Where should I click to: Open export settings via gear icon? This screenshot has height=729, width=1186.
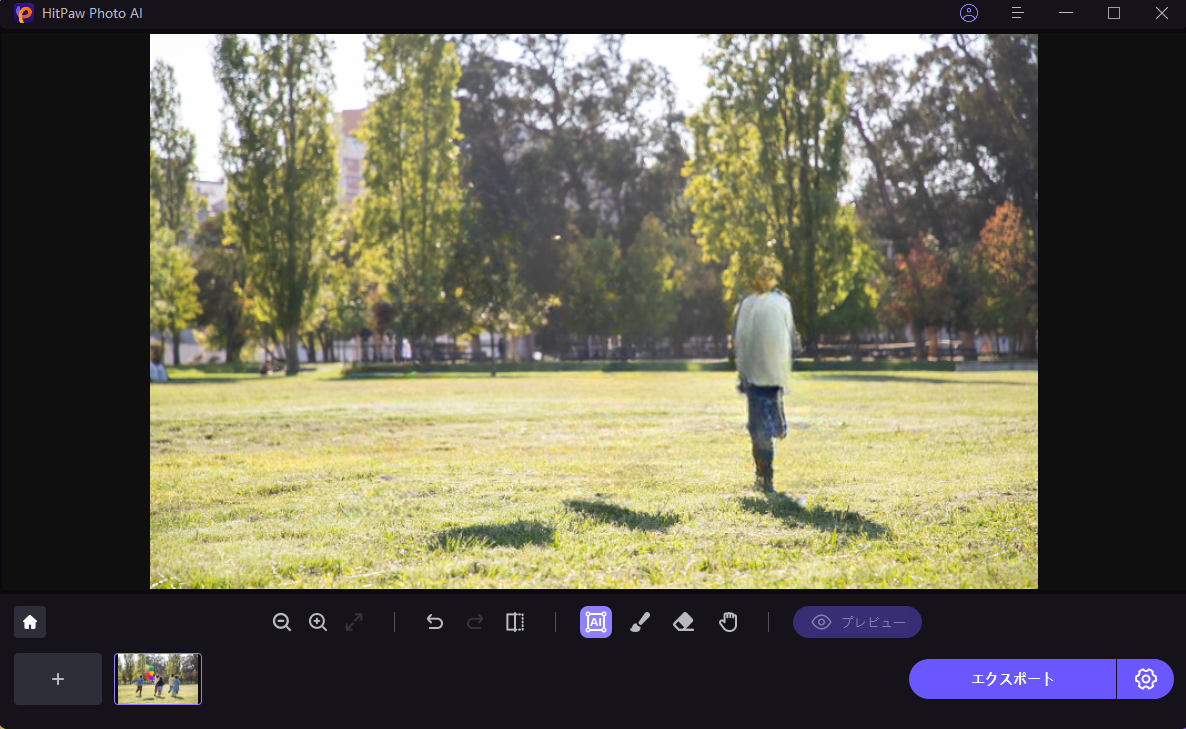tap(1145, 679)
